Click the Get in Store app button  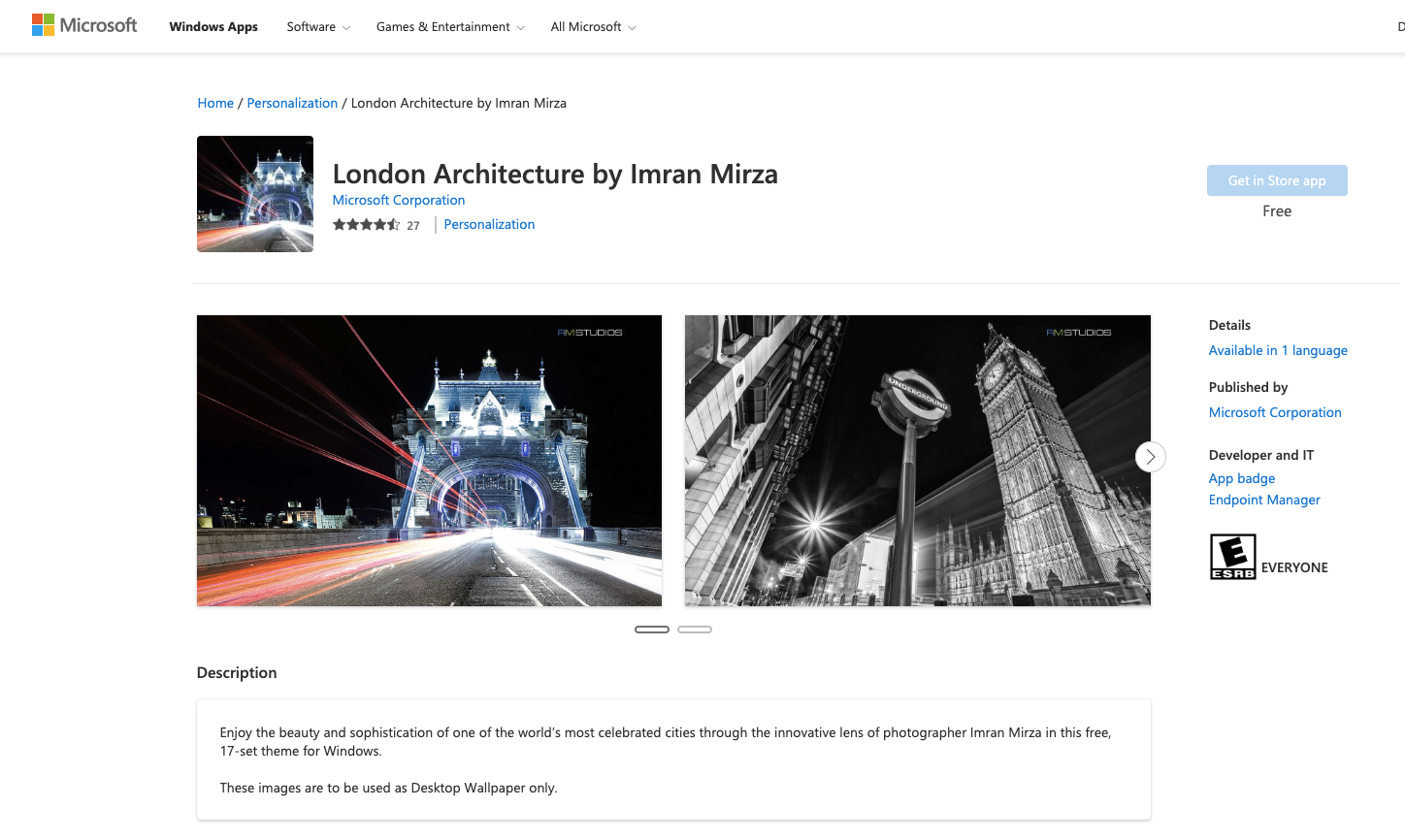1277,180
